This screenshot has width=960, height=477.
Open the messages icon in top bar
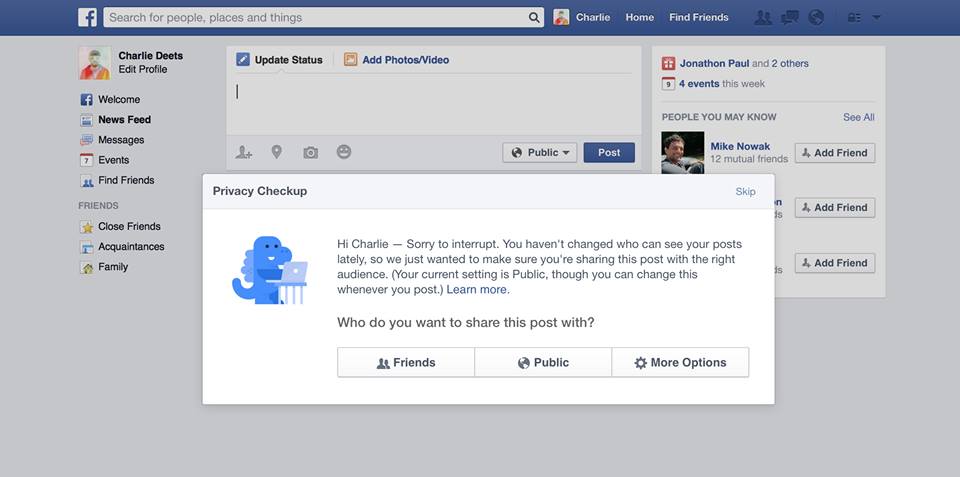coord(790,17)
